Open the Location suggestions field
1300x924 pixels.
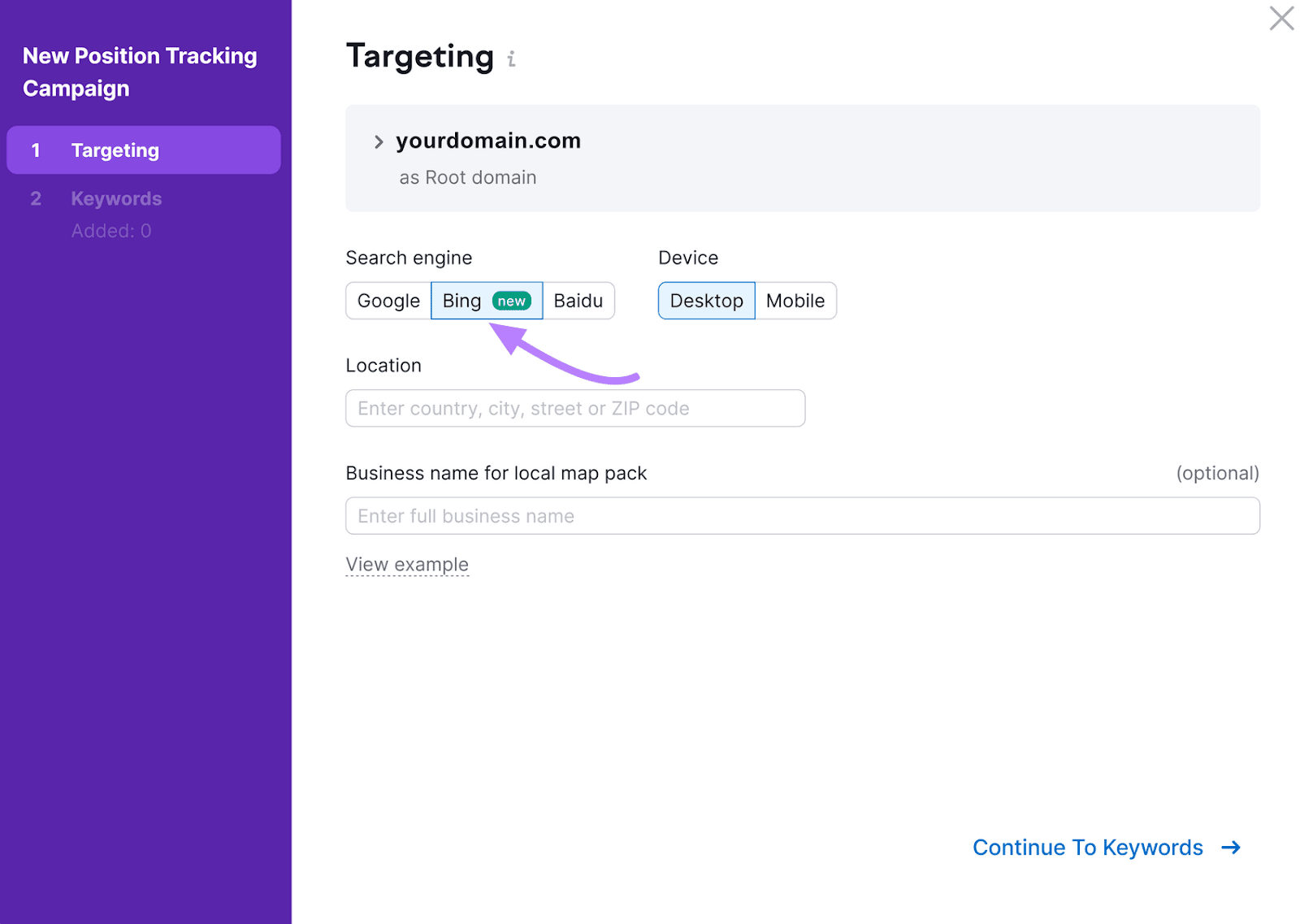tap(574, 408)
